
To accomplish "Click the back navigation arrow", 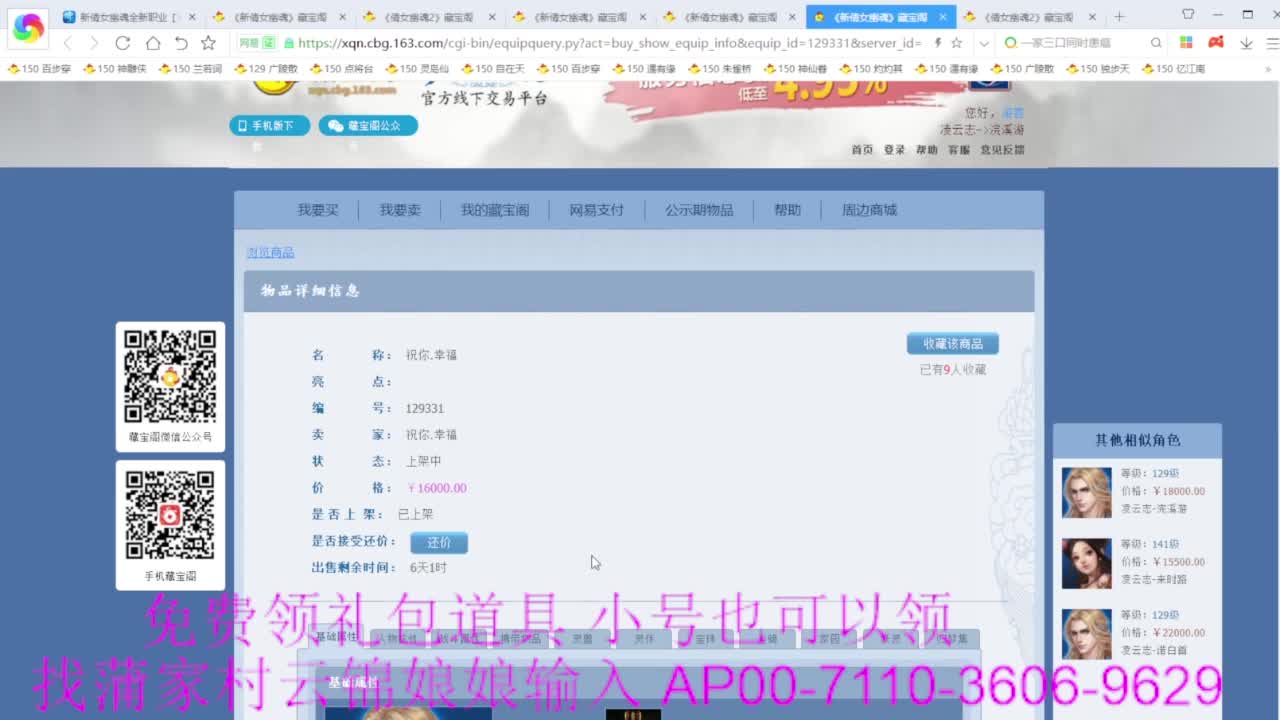I will click(x=67, y=44).
